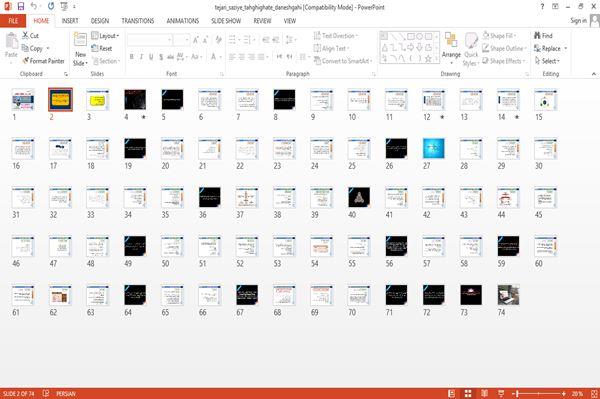Select slide thumbnail 40
The width and height of the screenshot is (600, 399).
[x=359, y=197]
